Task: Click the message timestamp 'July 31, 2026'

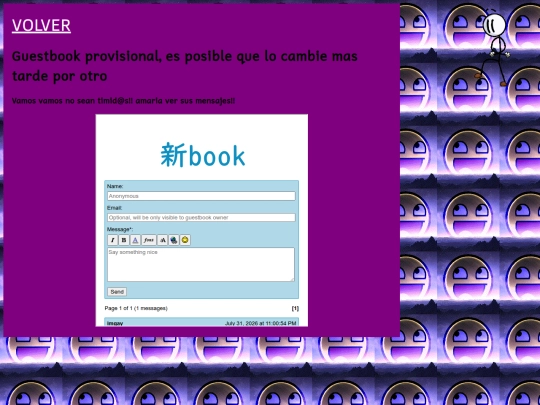Action: coord(260,323)
